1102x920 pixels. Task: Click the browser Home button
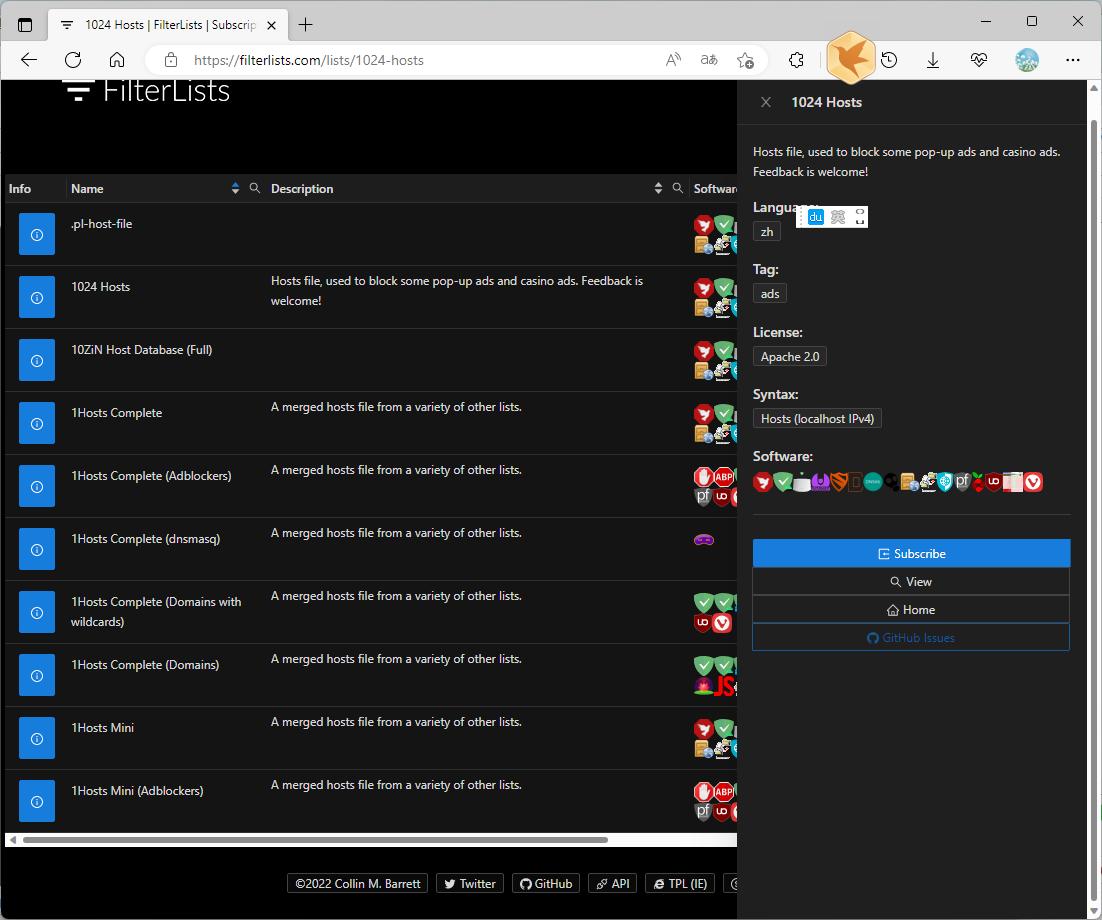(117, 60)
